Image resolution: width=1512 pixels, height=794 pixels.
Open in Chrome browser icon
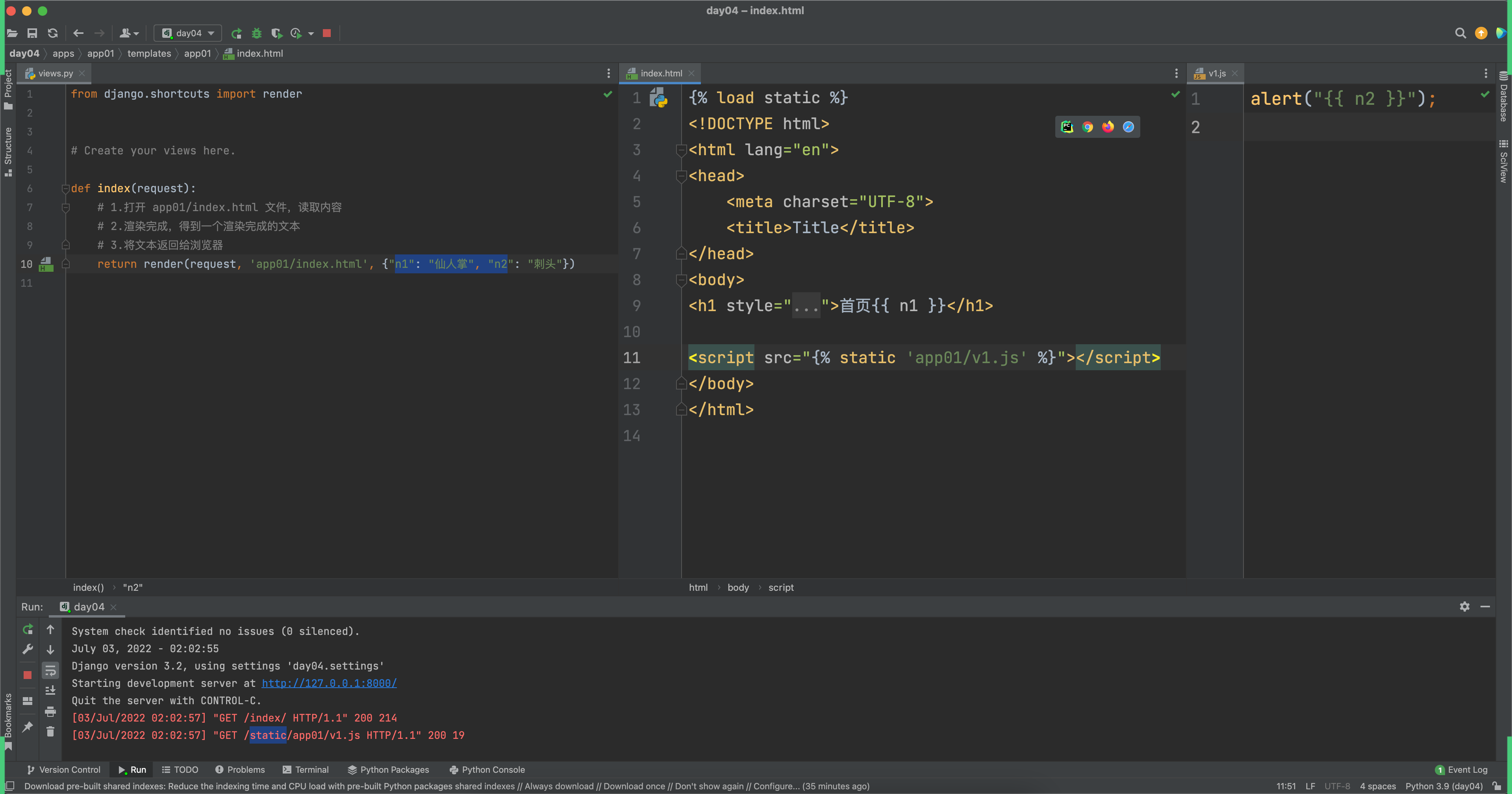(x=1088, y=127)
